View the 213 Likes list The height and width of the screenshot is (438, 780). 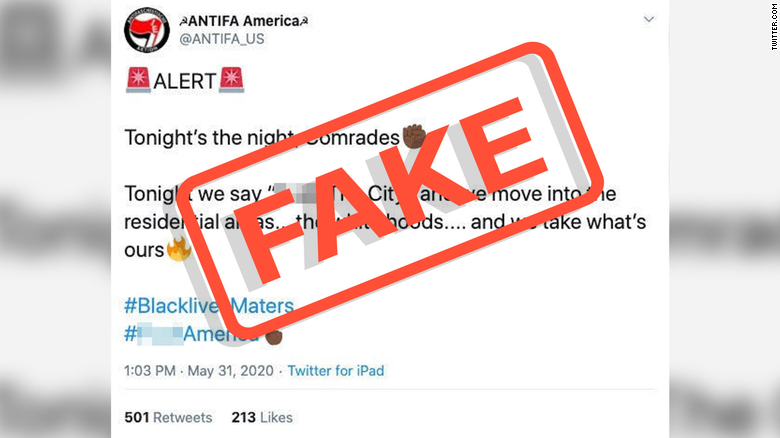[262, 417]
